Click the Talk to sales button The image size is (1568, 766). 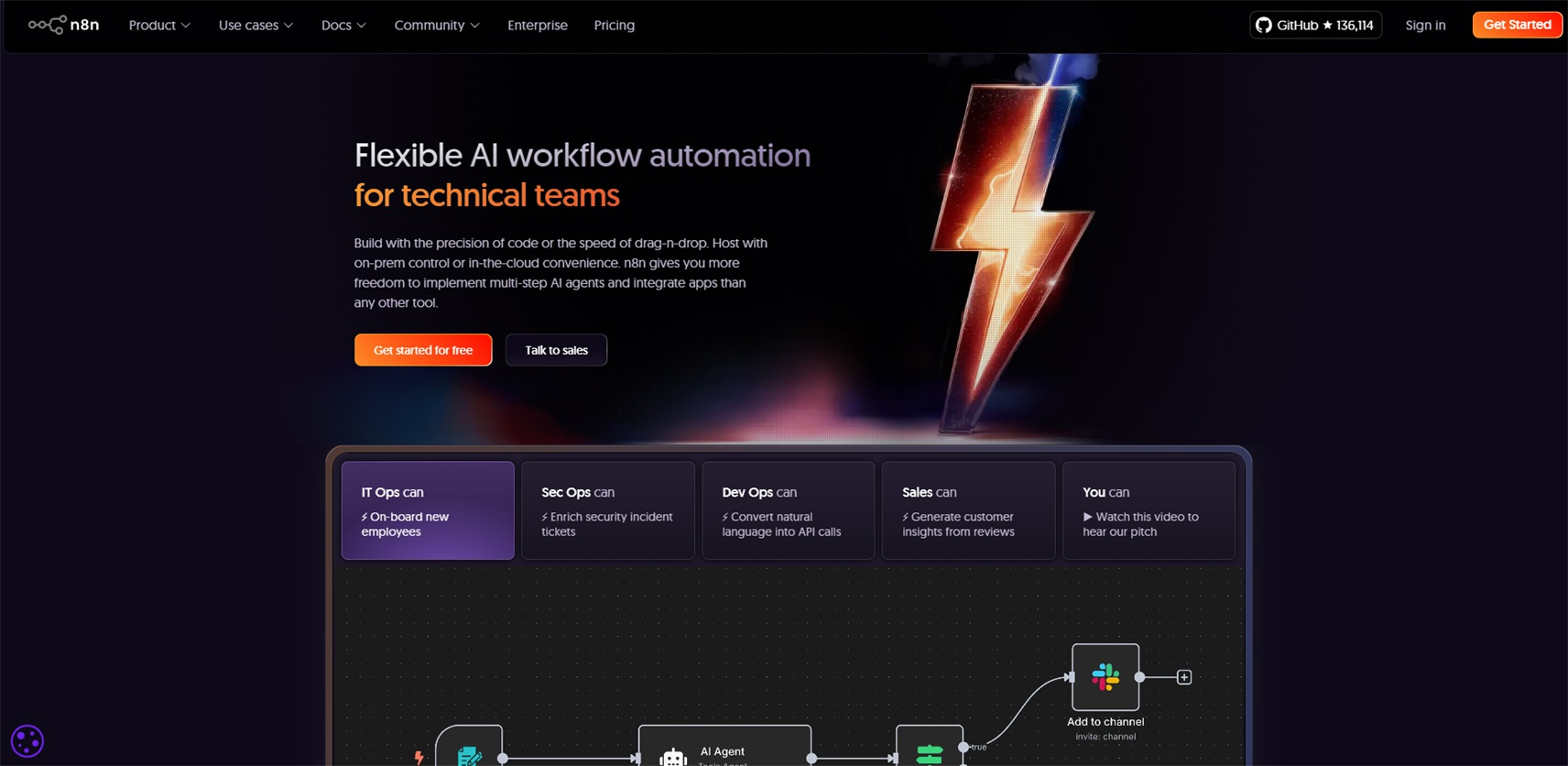tap(556, 350)
